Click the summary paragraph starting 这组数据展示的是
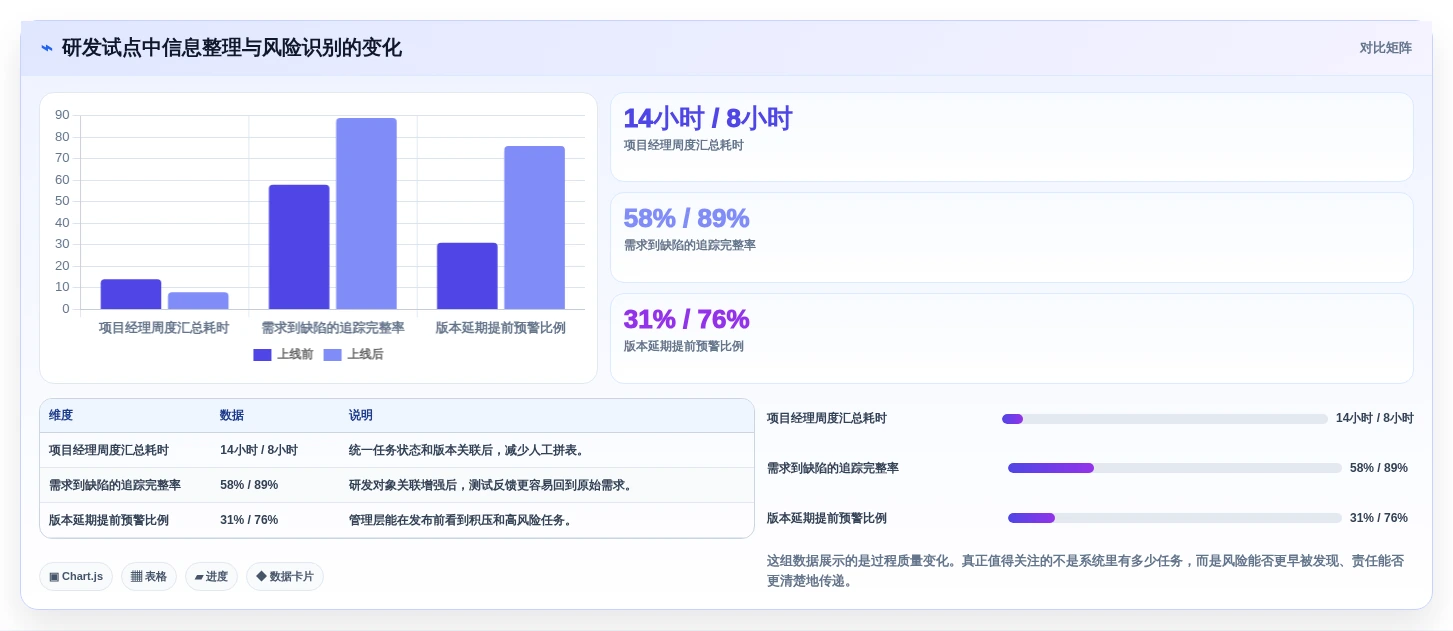 click(1086, 571)
